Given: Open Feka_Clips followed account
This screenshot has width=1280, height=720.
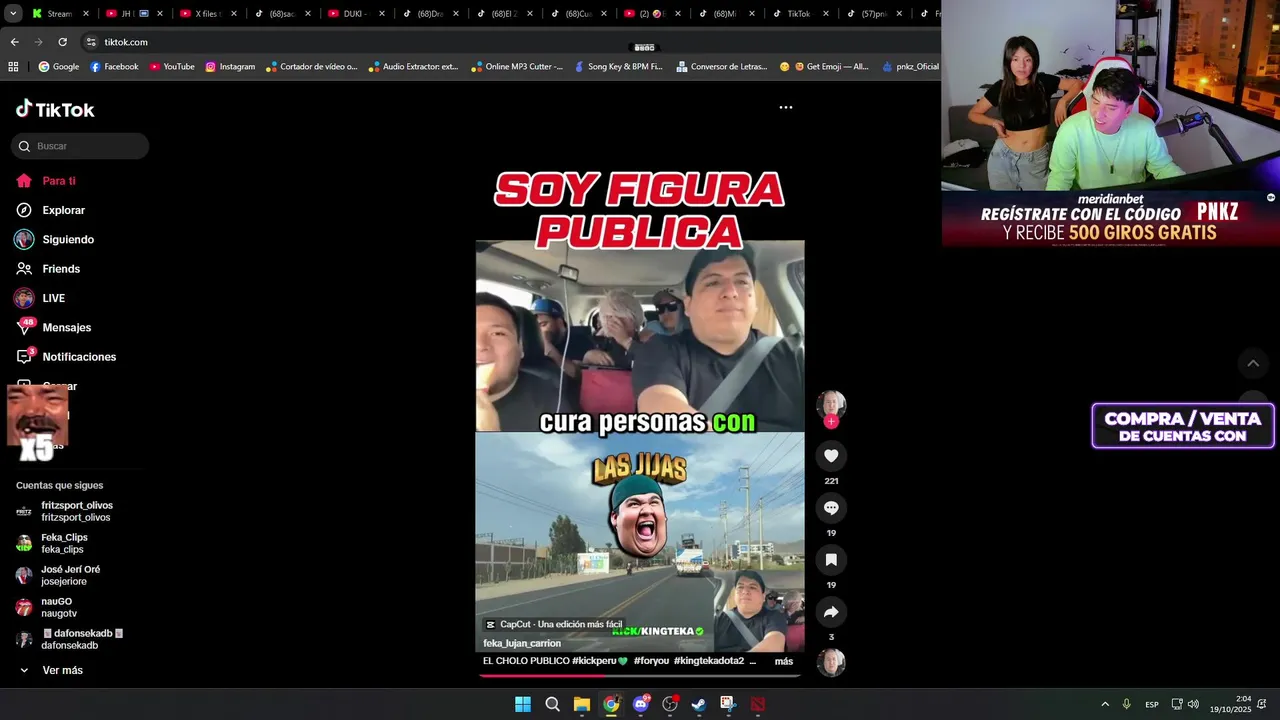Looking at the screenshot, I should (x=52, y=543).
